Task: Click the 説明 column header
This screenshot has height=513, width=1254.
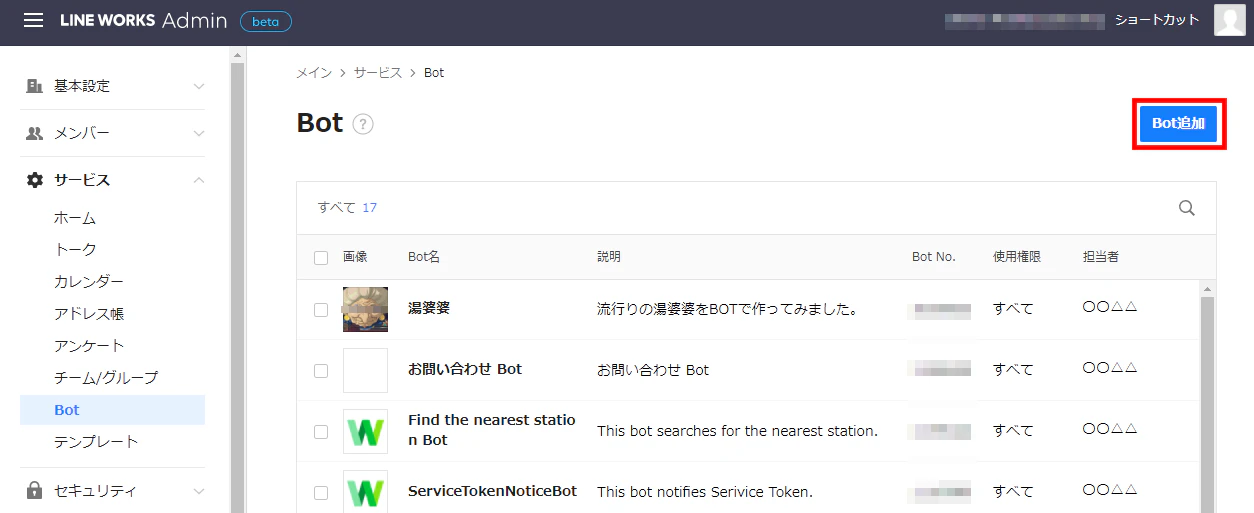Action: 609,257
